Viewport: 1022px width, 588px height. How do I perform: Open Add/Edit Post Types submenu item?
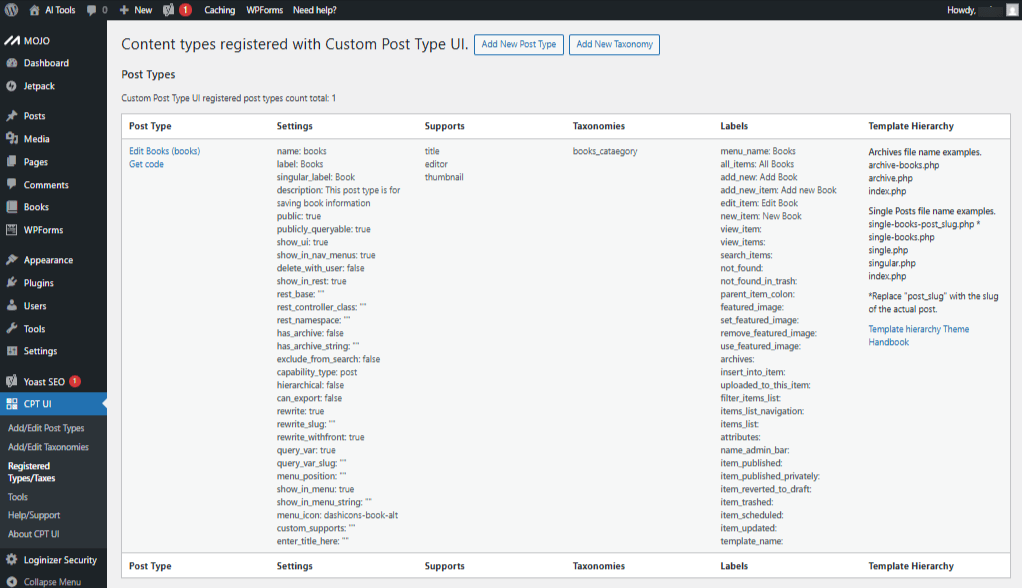tap(46, 428)
